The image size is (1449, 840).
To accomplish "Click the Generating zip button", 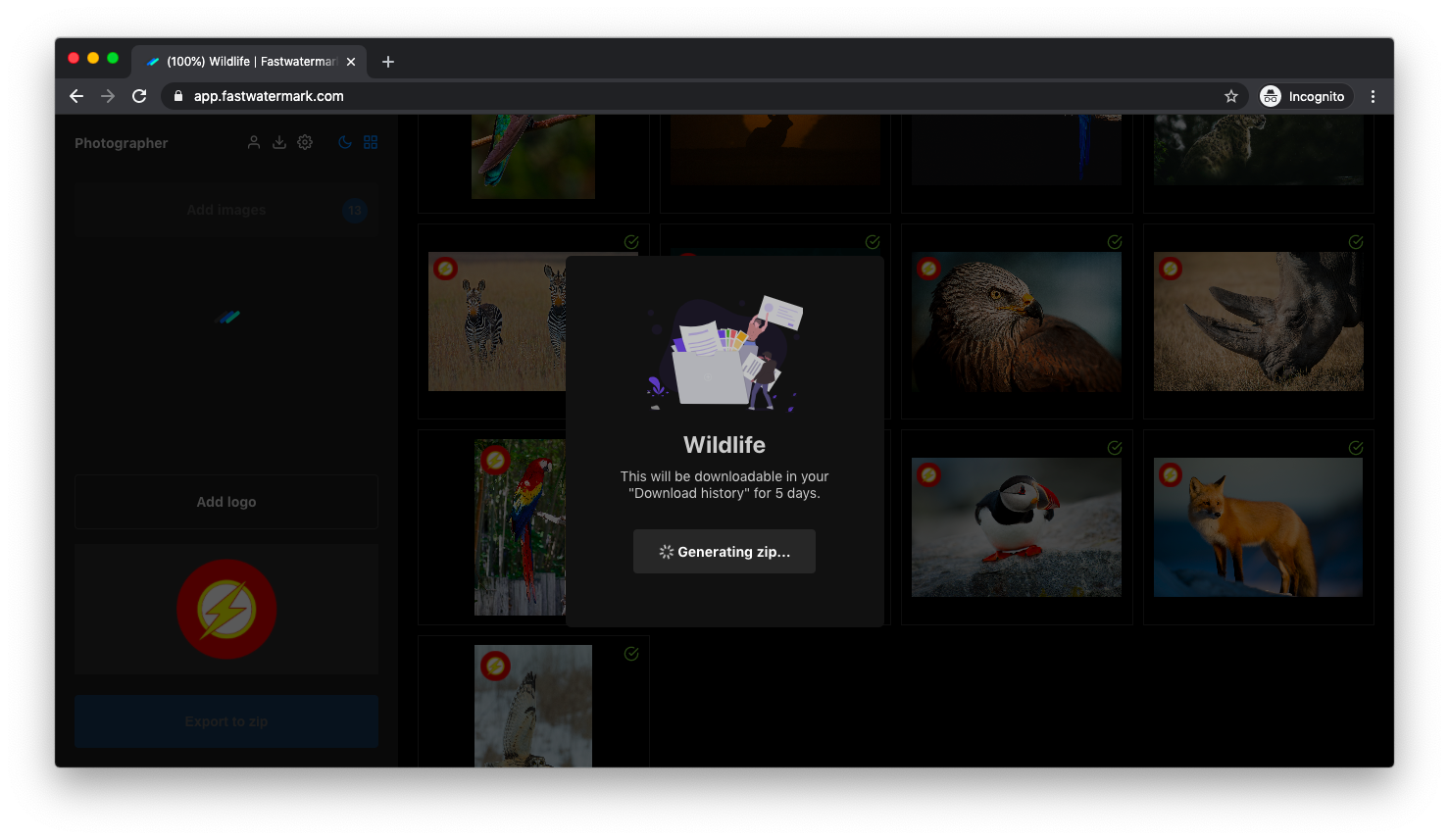I will [724, 552].
